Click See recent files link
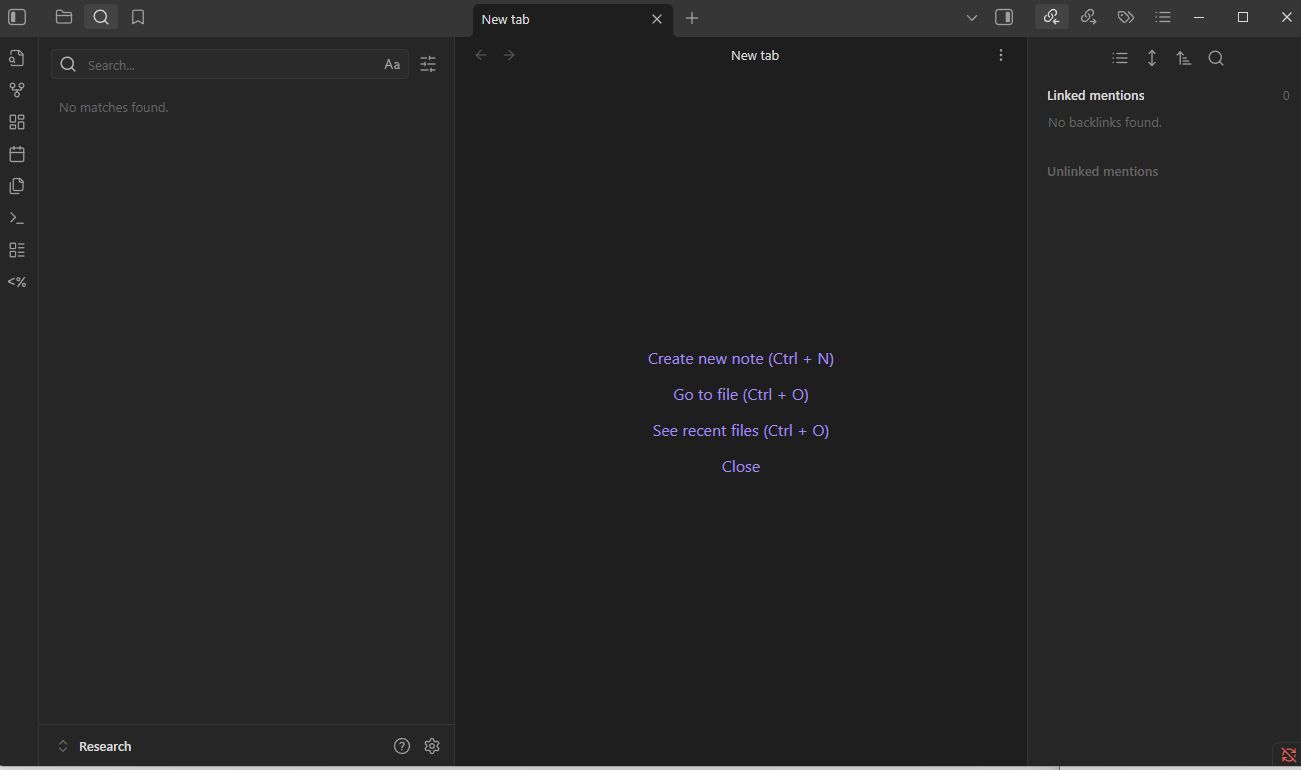Screen dimensions: 1301x770 tap(741, 430)
